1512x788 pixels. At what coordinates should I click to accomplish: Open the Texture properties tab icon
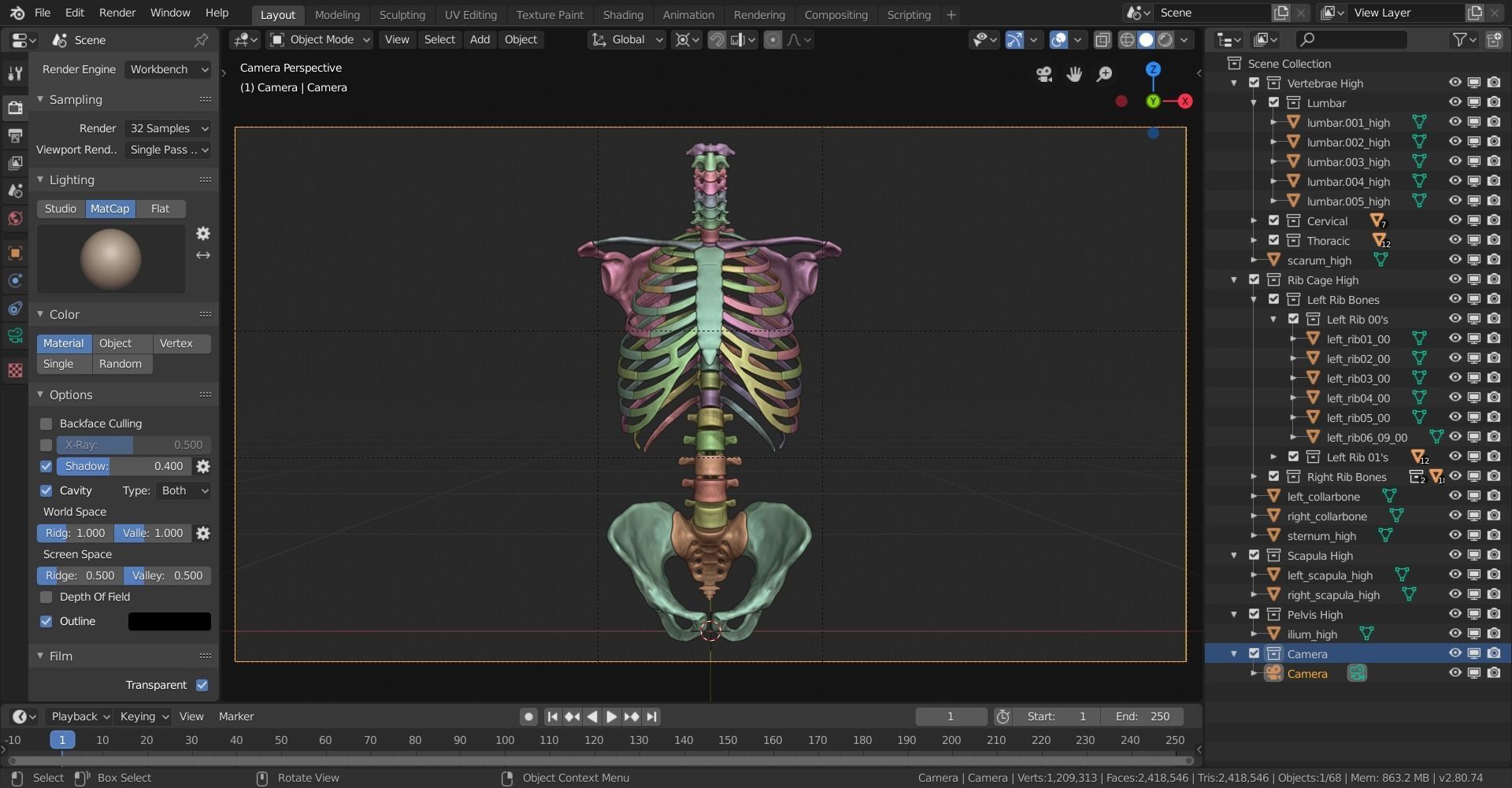[x=14, y=370]
